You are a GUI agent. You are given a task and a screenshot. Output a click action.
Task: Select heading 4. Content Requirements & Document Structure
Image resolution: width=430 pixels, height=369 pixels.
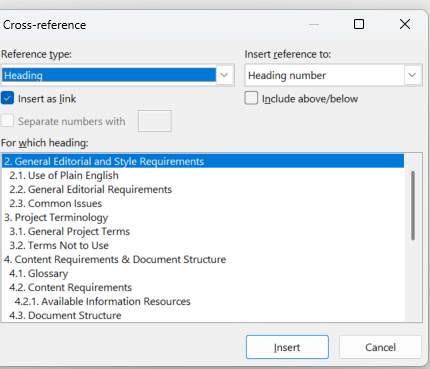click(x=203, y=259)
